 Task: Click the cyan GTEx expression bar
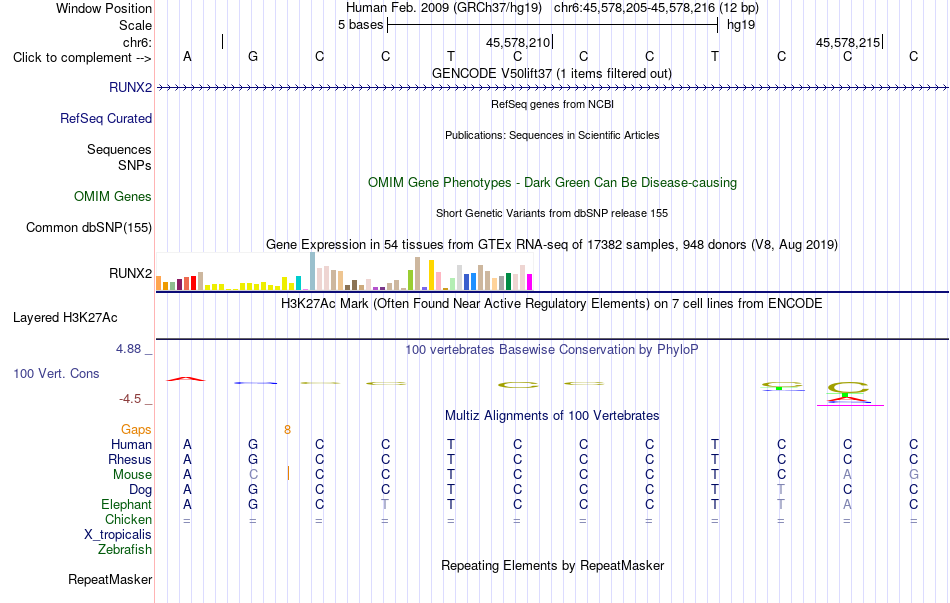pos(299,283)
